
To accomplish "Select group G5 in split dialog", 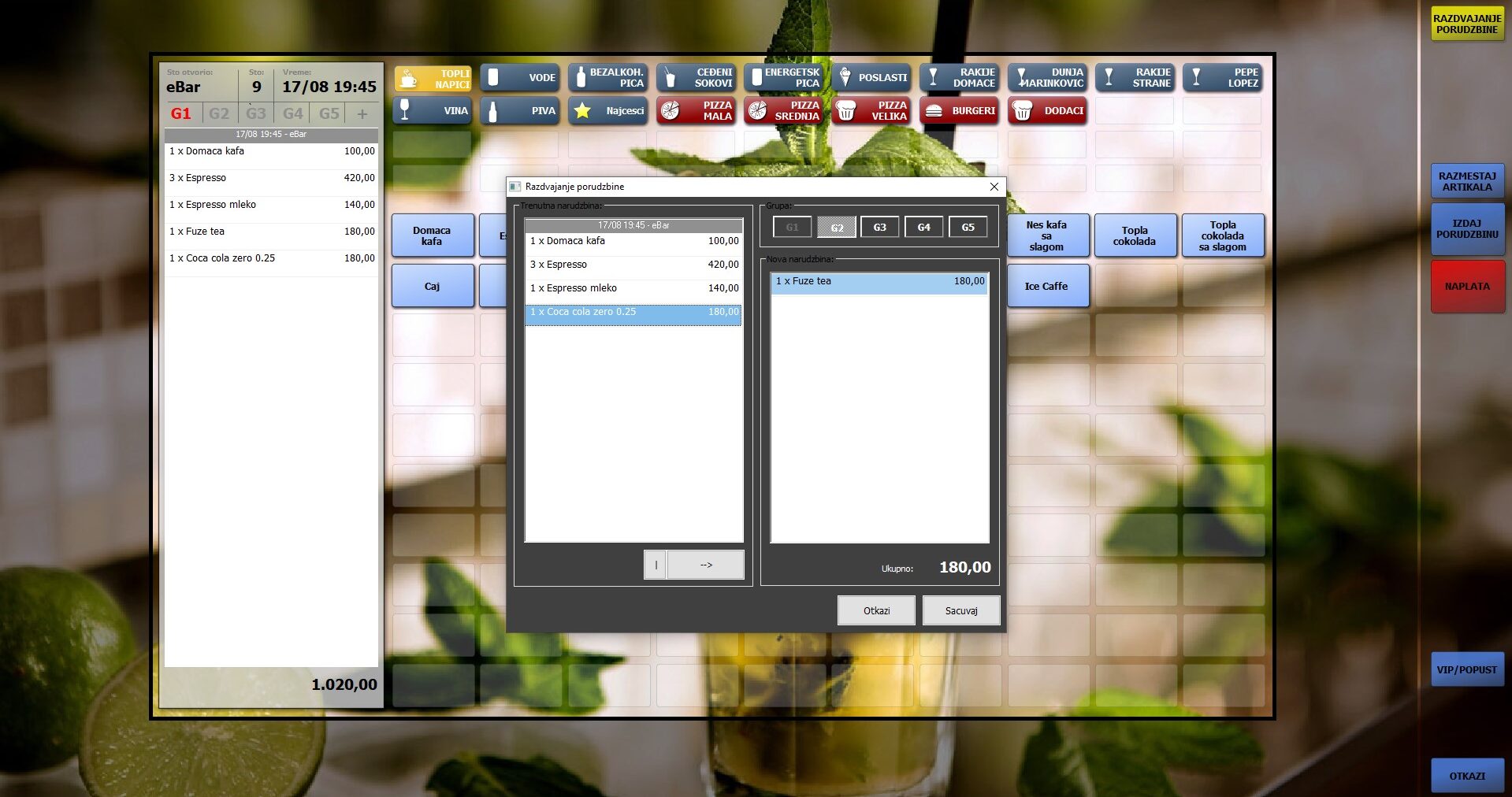I will pyautogui.click(x=968, y=228).
